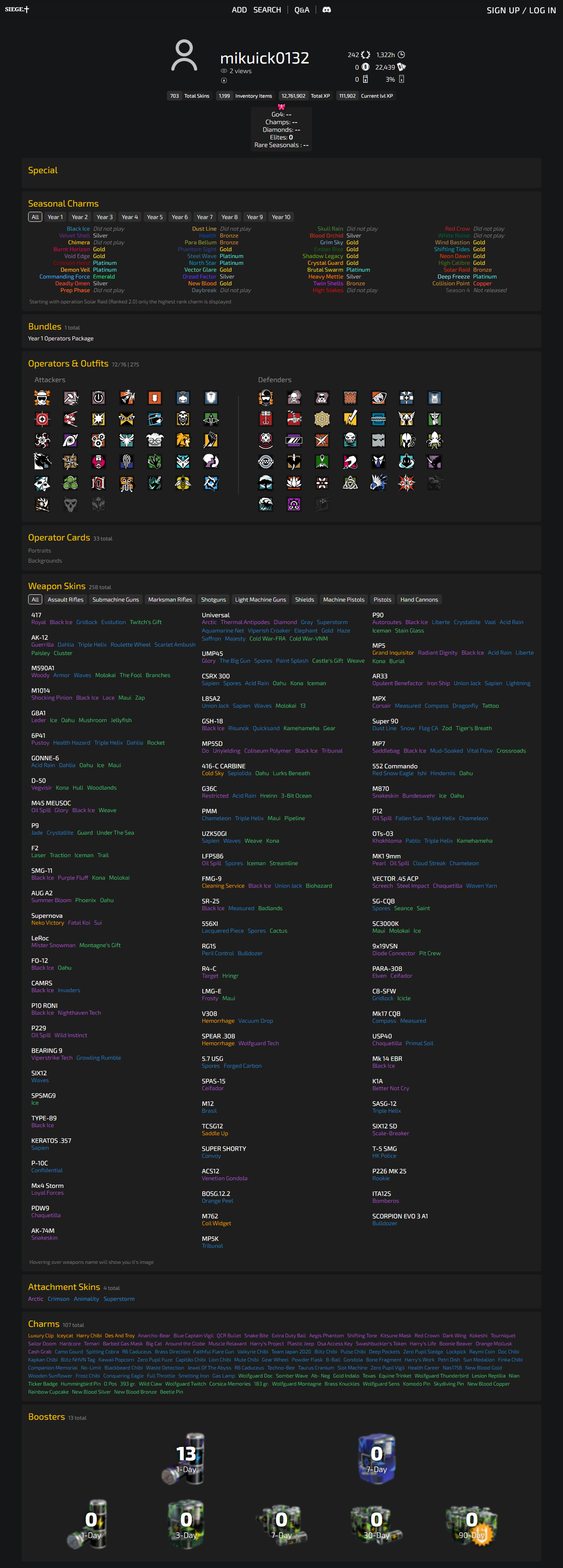Select the Doc medical cross icon

tap(407, 398)
